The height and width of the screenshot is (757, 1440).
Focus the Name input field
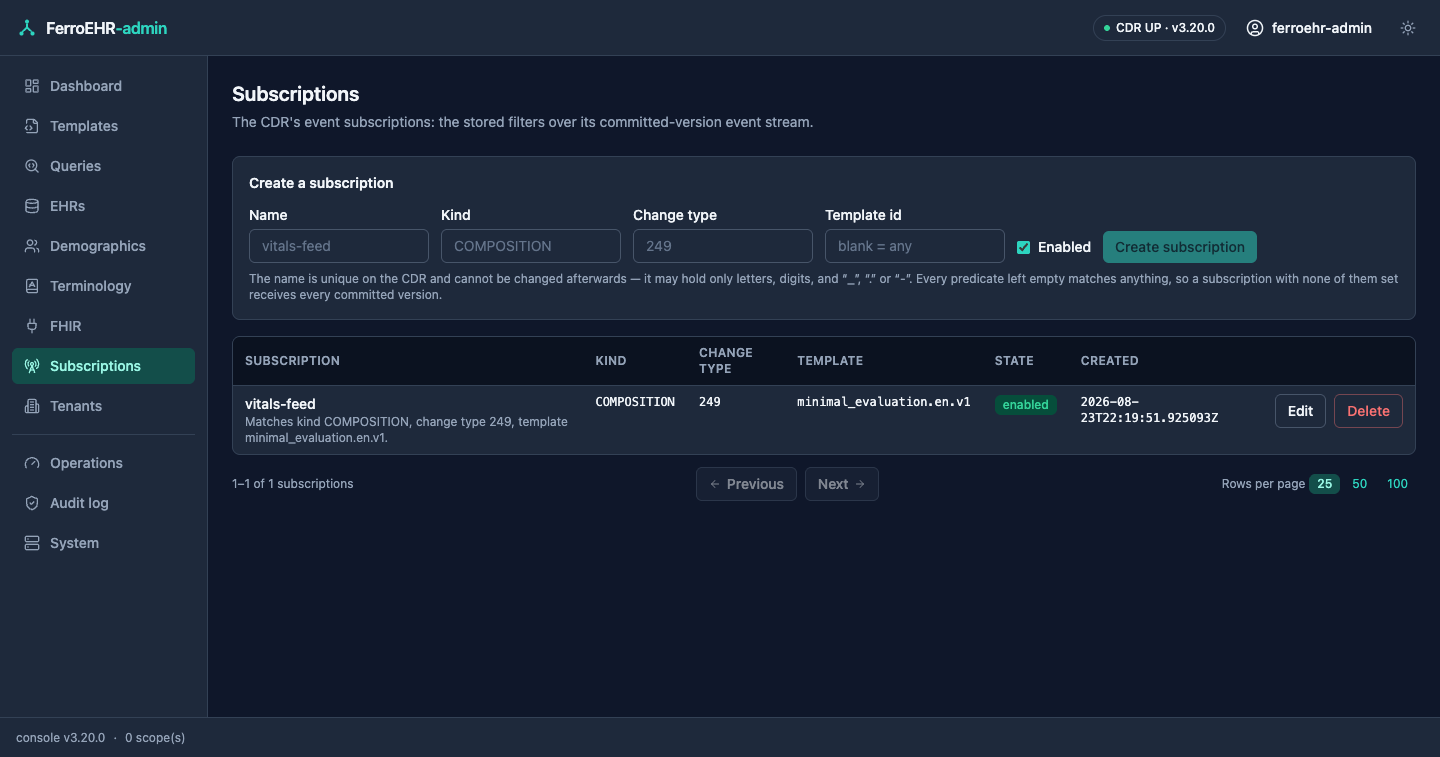[339, 246]
